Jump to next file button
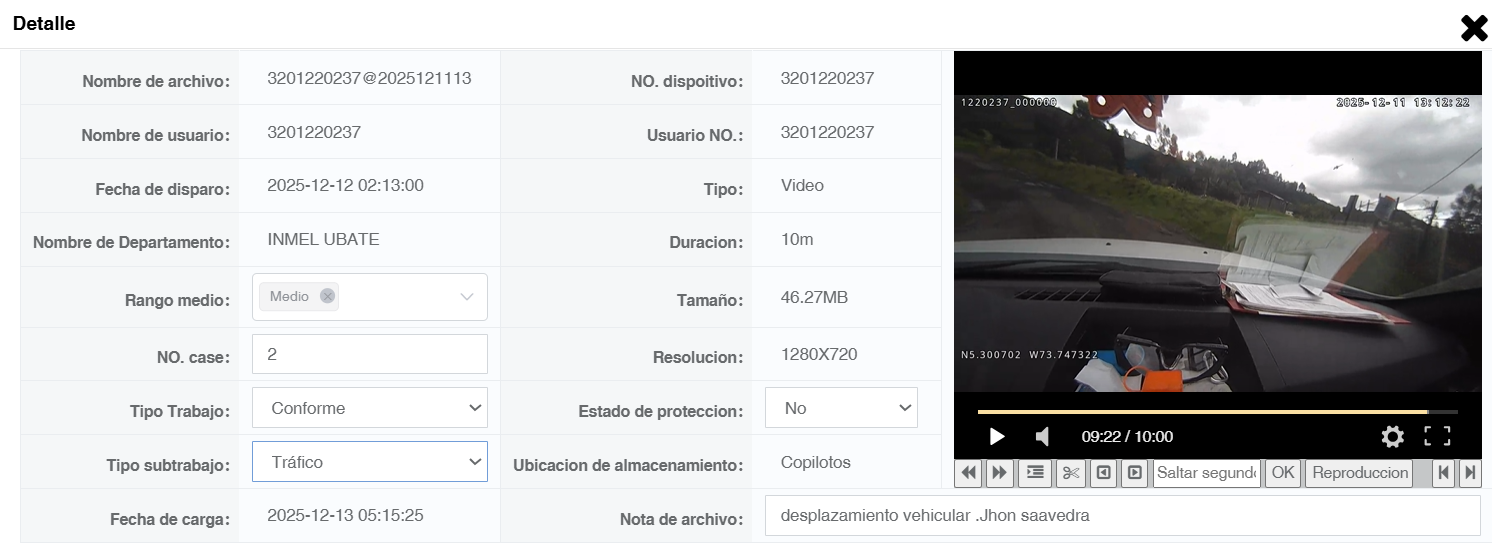Viewport: 1492px width, 555px height. coord(1469,473)
